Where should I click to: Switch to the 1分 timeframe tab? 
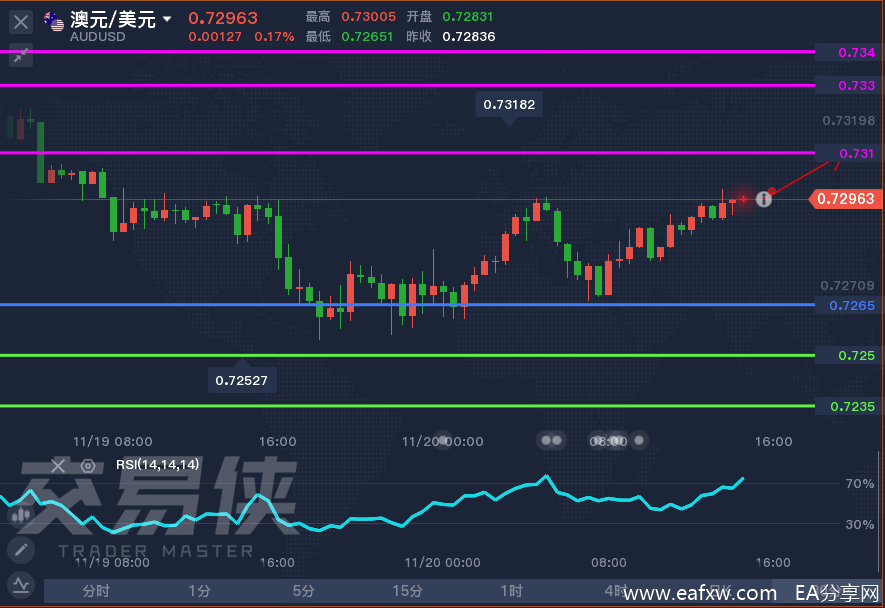pyautogui.click(x=199, y=591)
